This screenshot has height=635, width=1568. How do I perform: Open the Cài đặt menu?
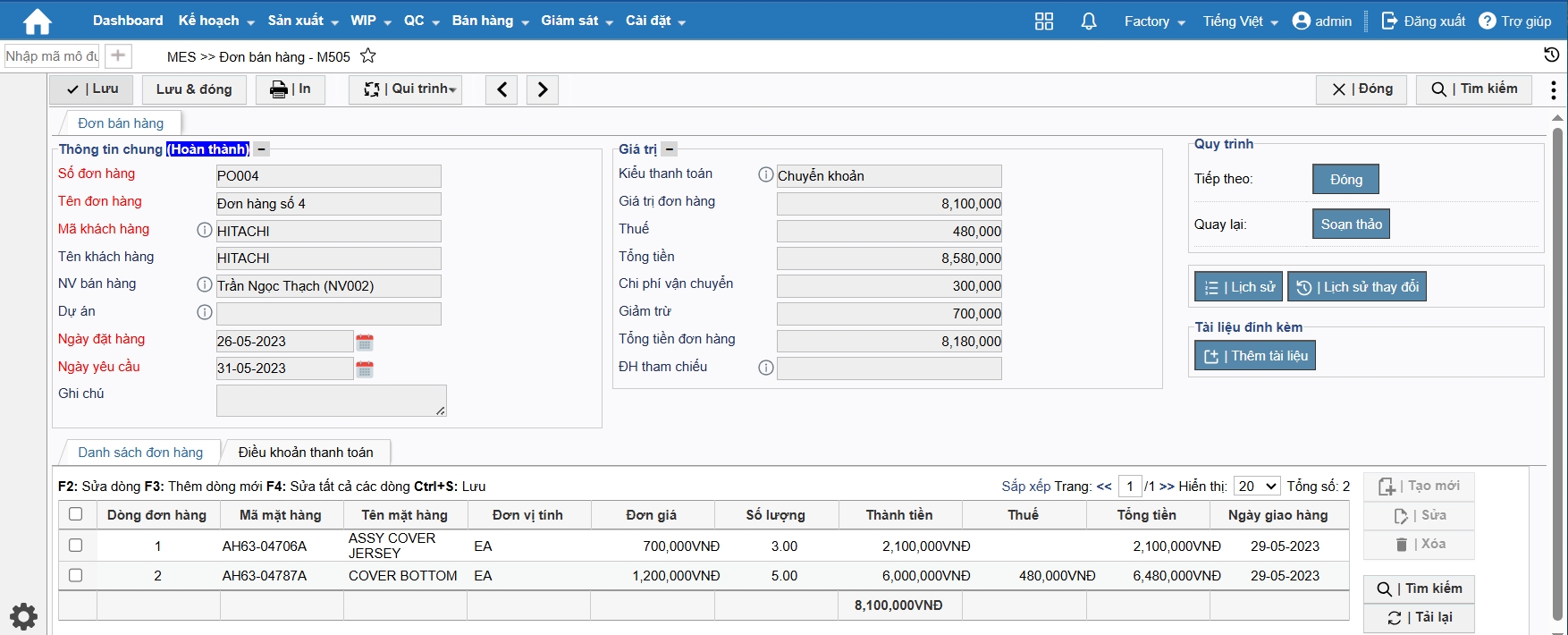(655, 21)
